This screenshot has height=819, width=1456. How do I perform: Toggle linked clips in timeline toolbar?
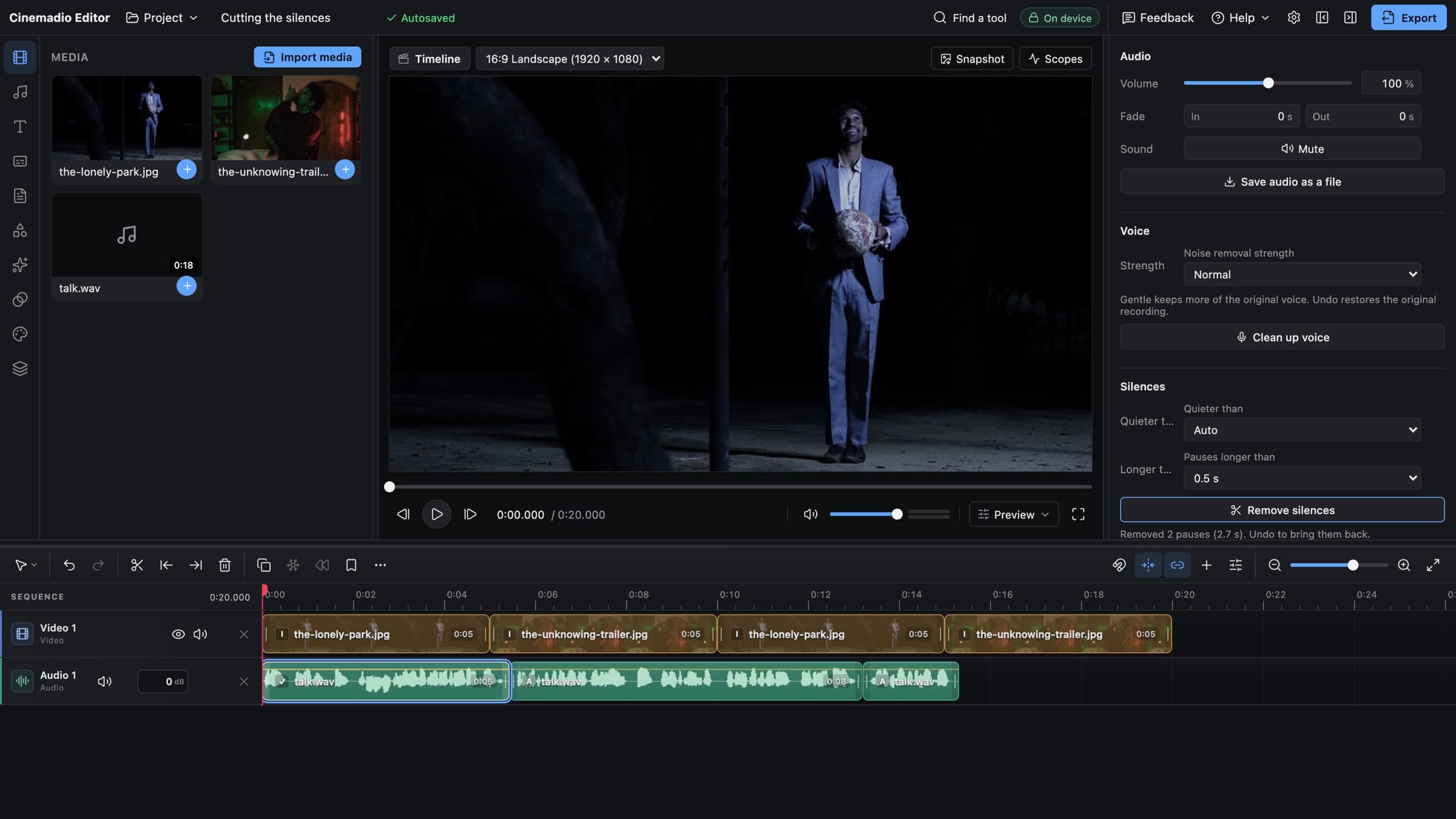point(1178,565)
